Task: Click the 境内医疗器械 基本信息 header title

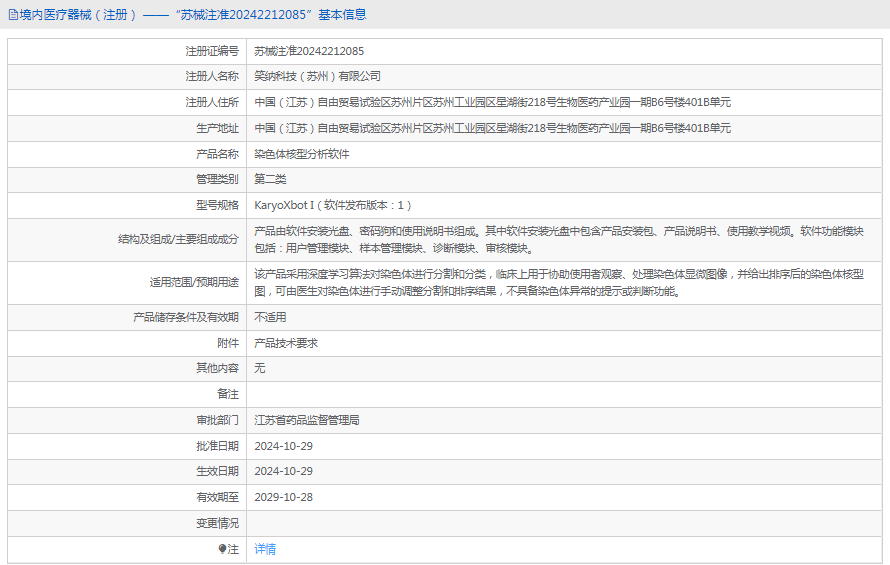Action: tap(192, 15)
